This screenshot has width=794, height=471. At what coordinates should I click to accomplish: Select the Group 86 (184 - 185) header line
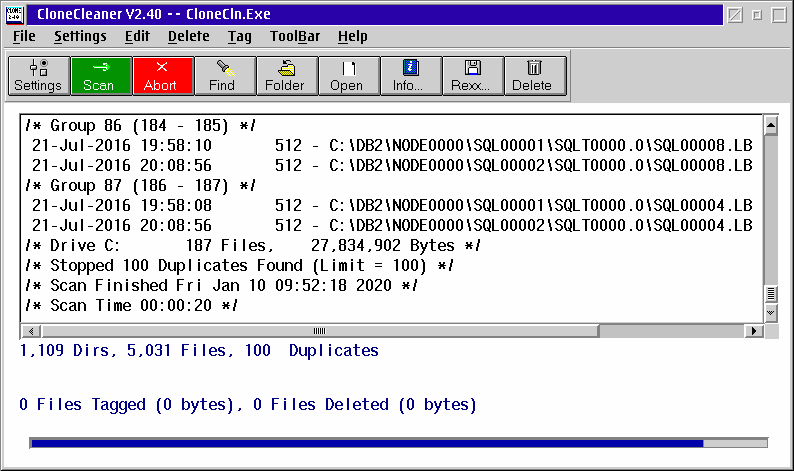coord(141,125)
